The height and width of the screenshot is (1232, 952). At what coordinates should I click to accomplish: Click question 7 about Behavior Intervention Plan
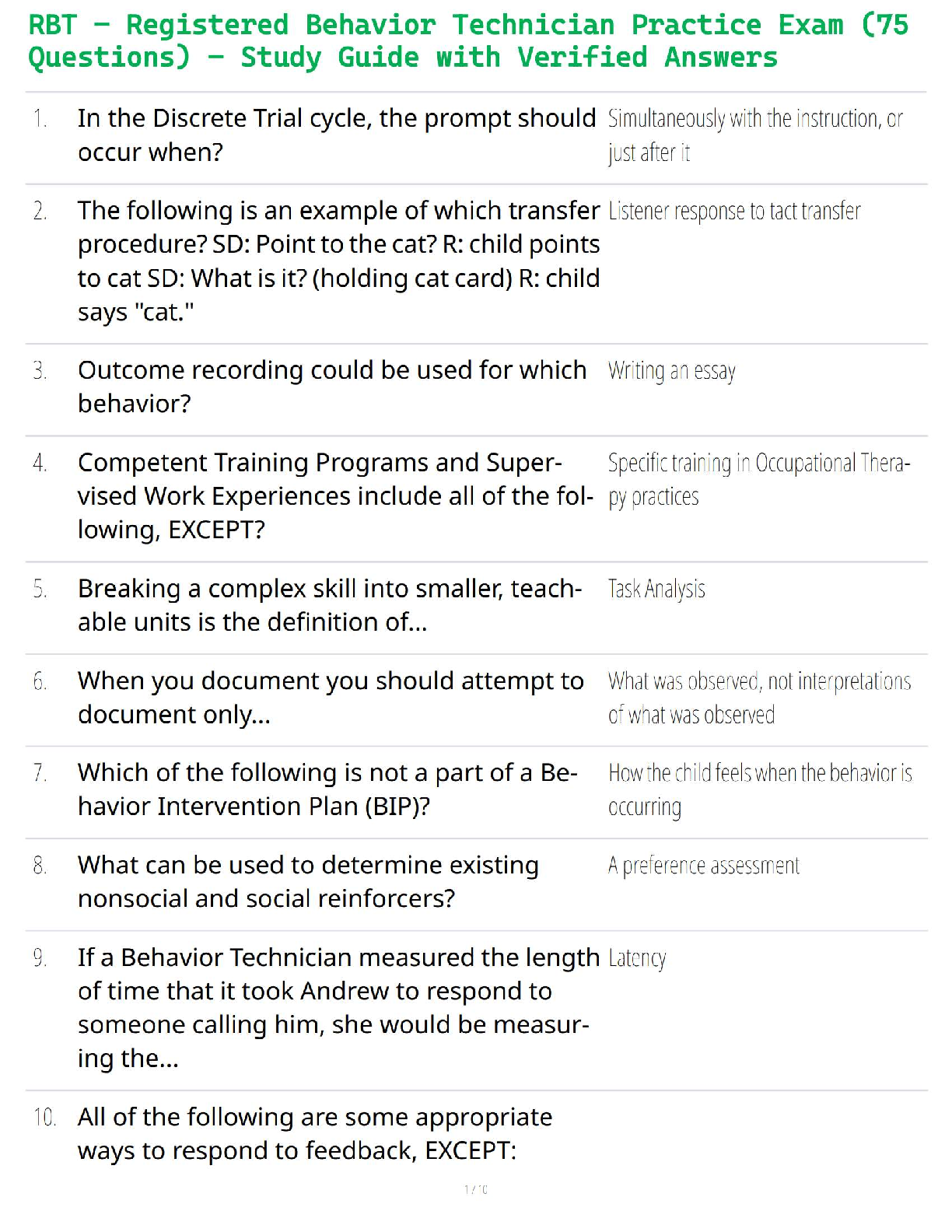click(x=327, y=789)
